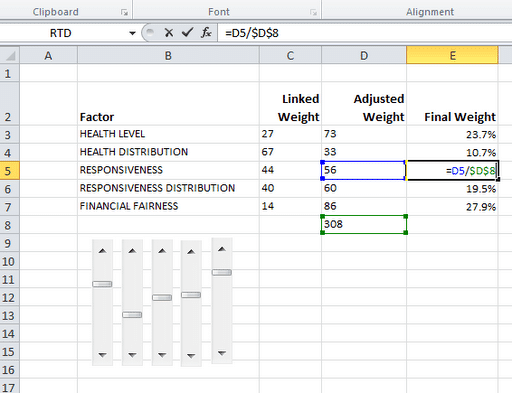Open Clipboard group dialog launcher
This screenshot has width=512, height=393.
point(124,12)
